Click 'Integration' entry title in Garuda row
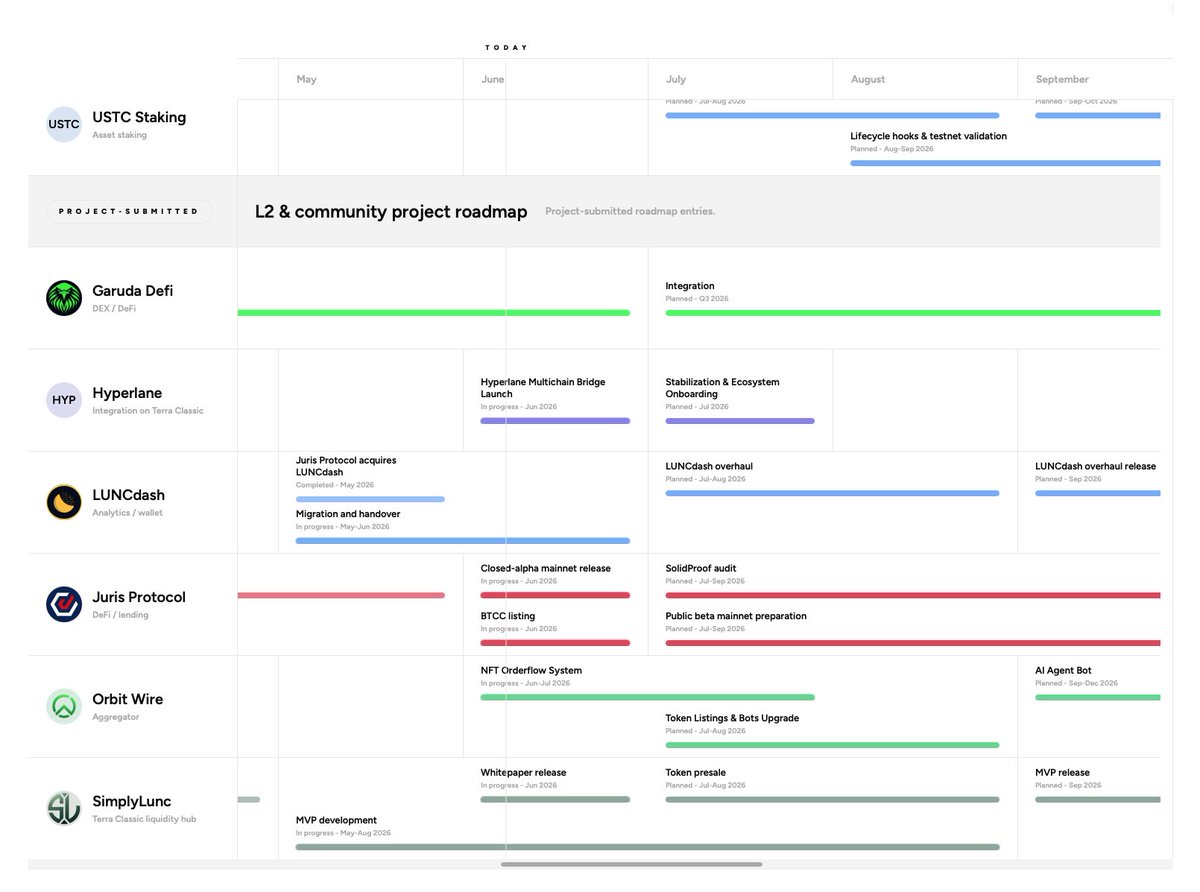 (x=690, y=286)
